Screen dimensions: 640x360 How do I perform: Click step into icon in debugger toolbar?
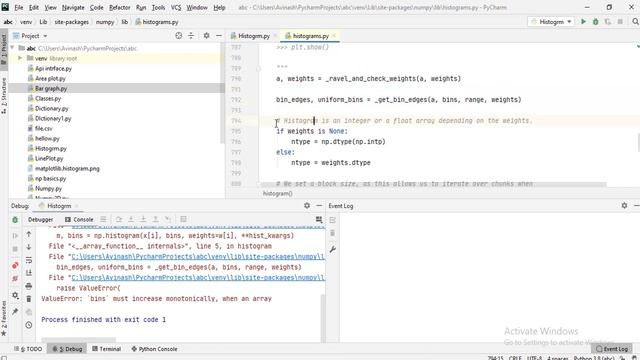[131, 220]
